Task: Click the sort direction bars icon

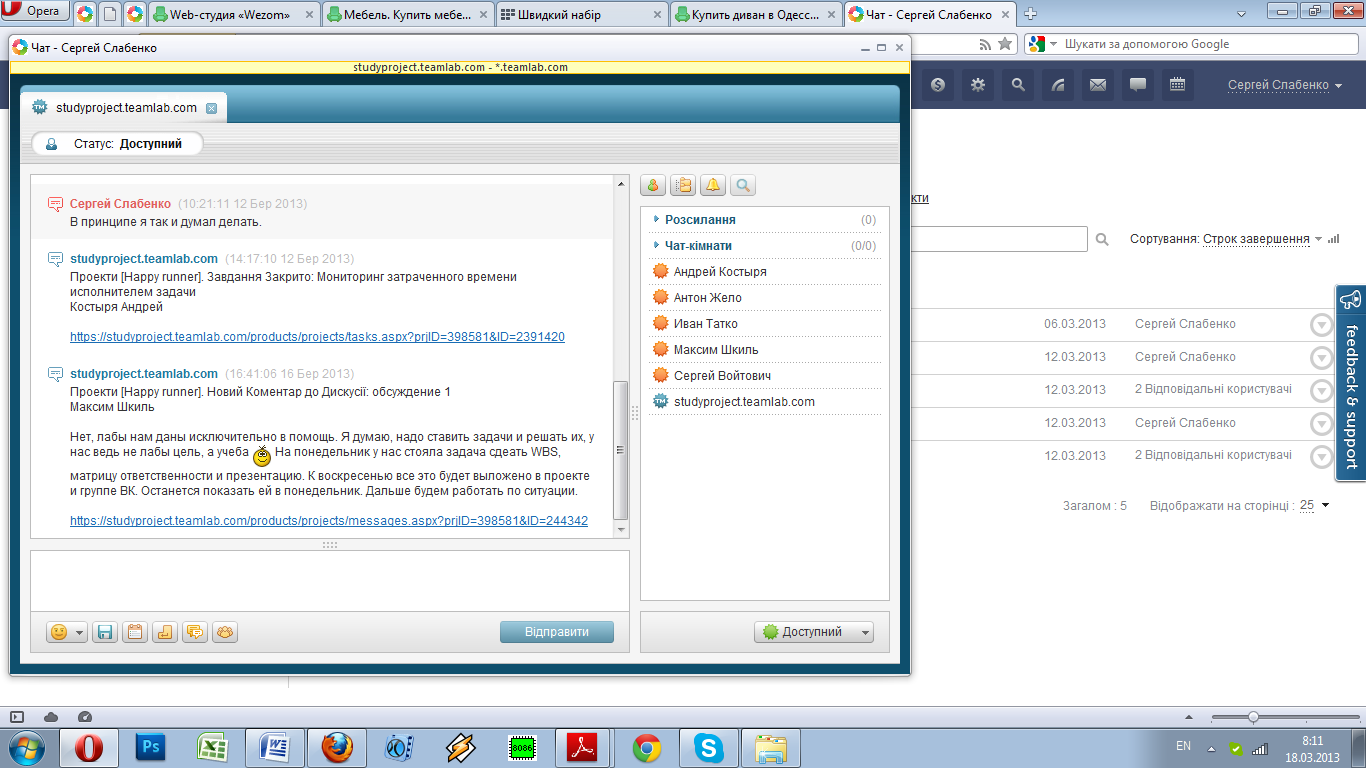Action: click(x=1334, y=239)
